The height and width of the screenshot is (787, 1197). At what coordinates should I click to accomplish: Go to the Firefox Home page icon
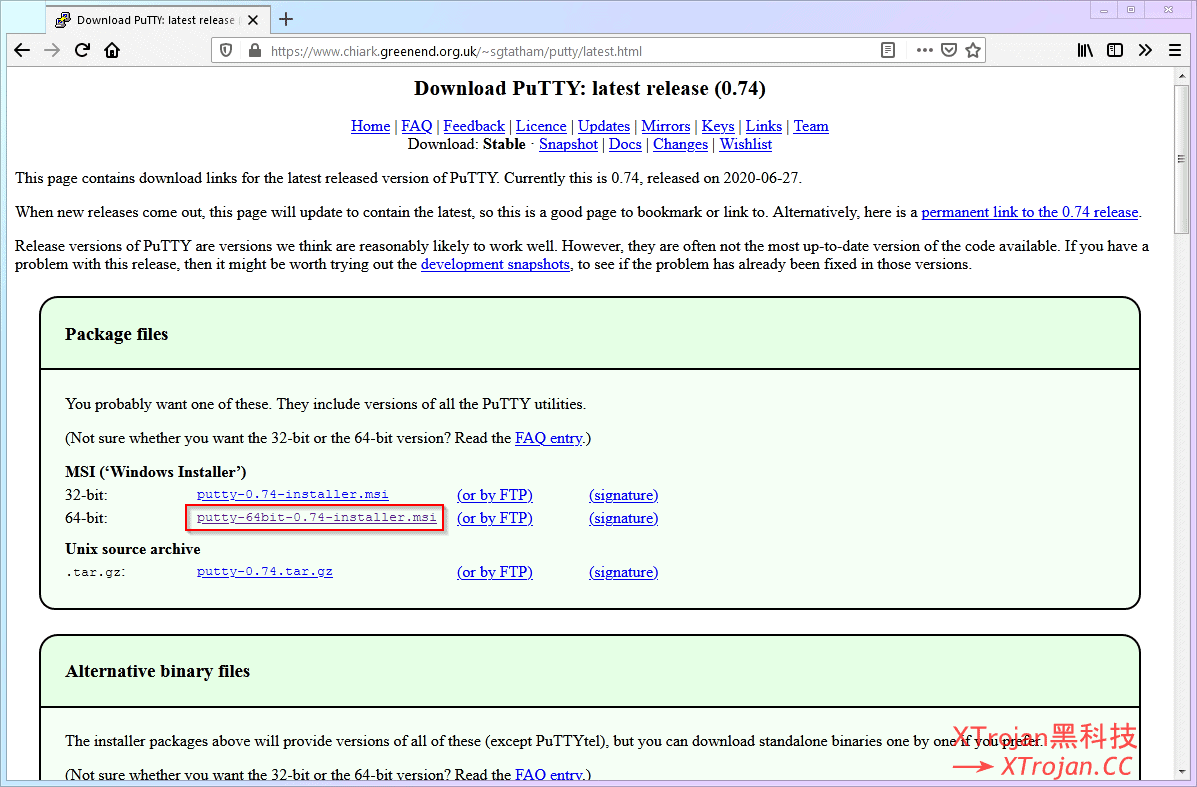pos(112,51)
